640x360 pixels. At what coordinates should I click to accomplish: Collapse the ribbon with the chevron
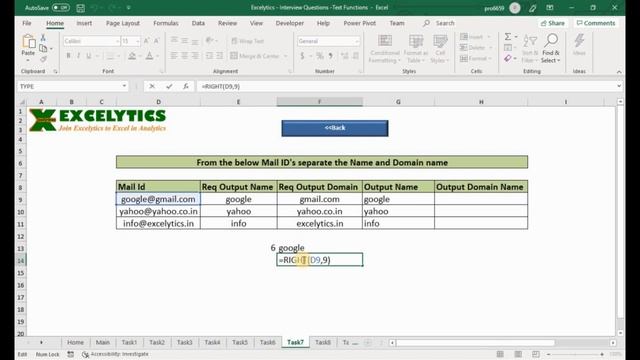click(x=619, y=72)
